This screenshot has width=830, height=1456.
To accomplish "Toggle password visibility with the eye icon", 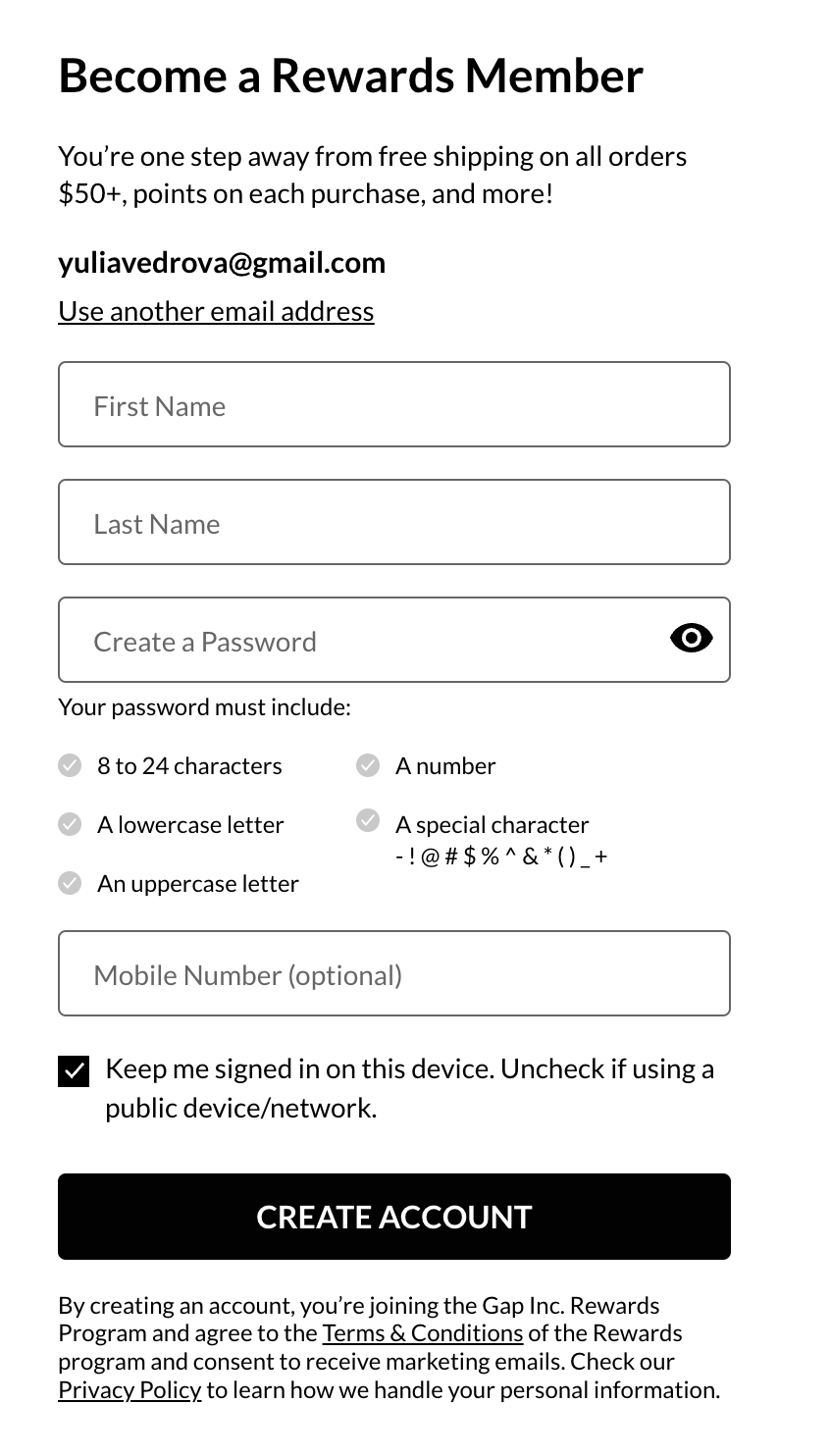I will click(691, 639).
